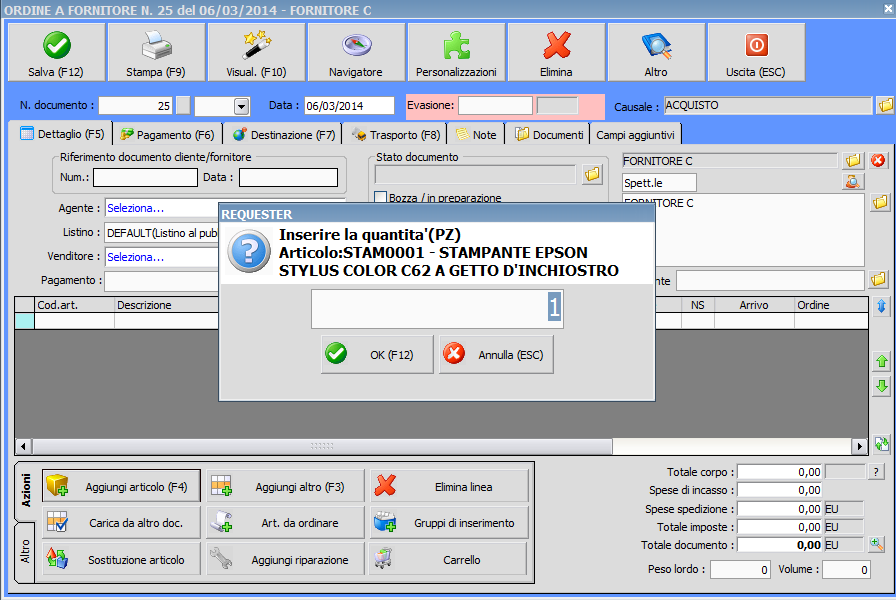Click Sostituzione articolo button

tap(122, 559)
